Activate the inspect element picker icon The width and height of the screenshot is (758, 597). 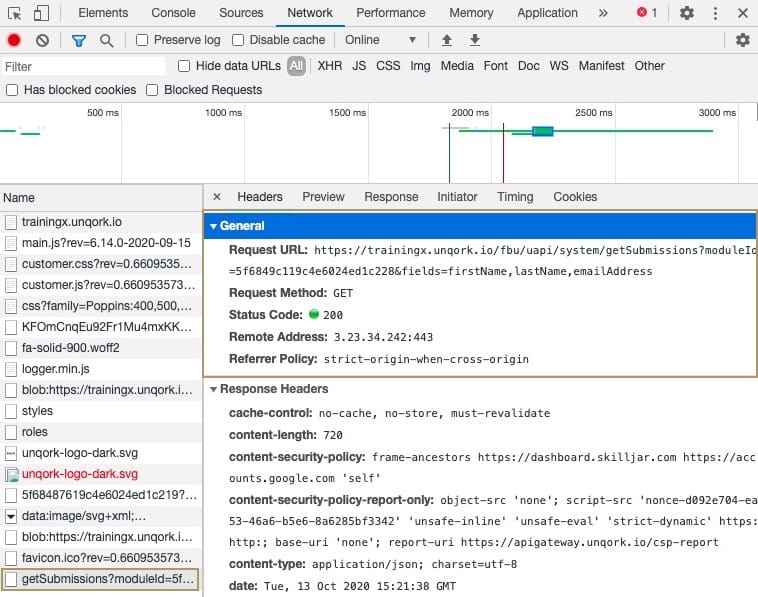tap(15, 13)
